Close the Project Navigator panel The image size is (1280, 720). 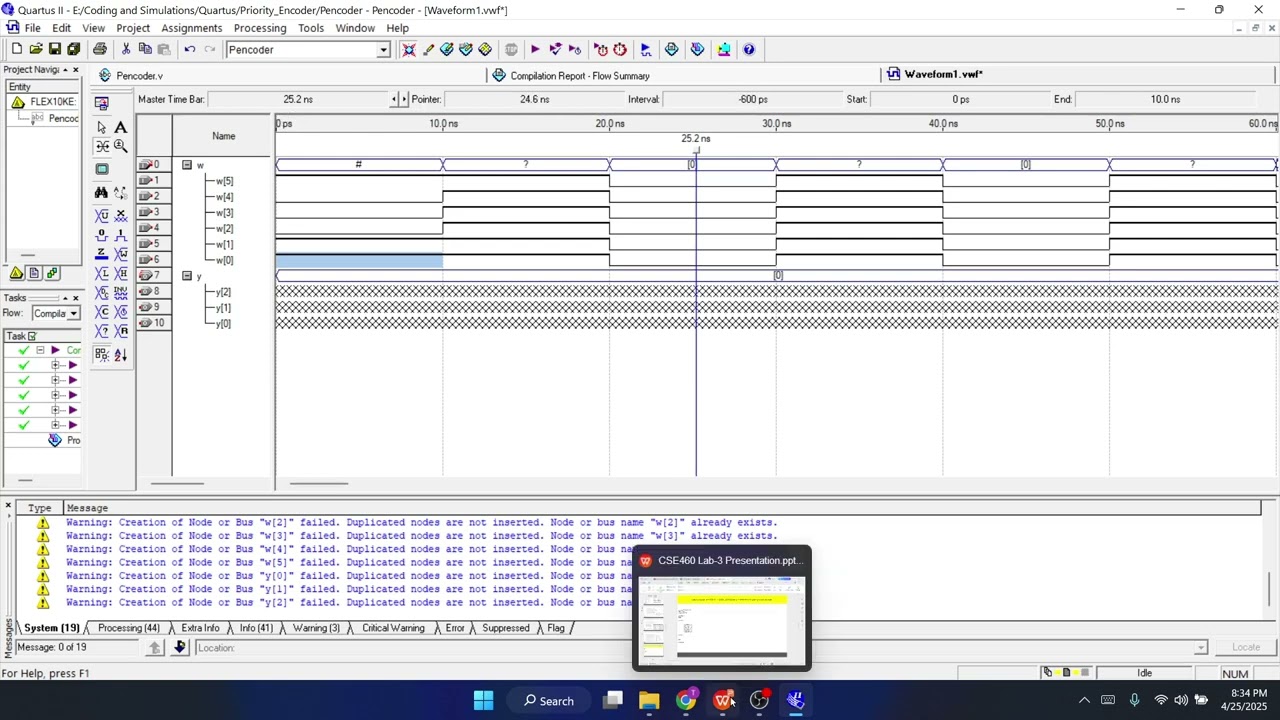(76, 70)
